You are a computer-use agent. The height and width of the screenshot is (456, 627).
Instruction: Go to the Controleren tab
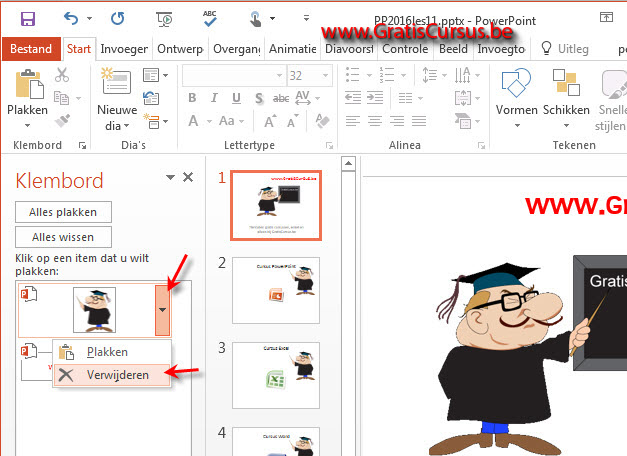pyautogui.click(x=405, y=49)
